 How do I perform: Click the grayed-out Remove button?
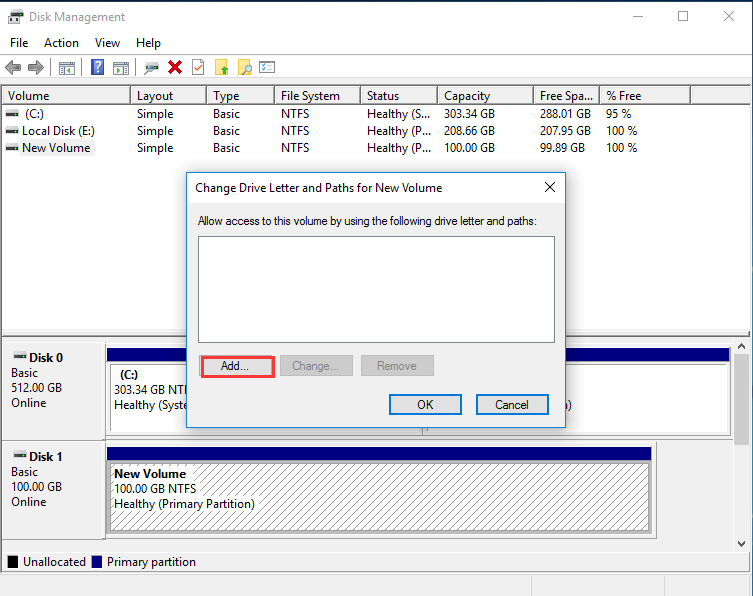[x=397, y=366]
